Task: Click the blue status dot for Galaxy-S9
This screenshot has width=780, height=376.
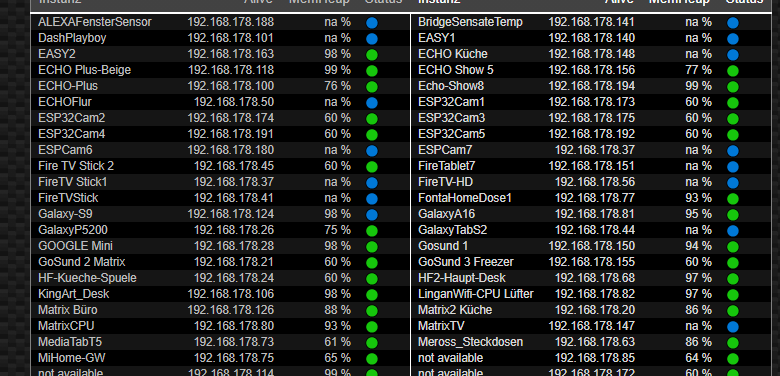Action: click(372, 215)
